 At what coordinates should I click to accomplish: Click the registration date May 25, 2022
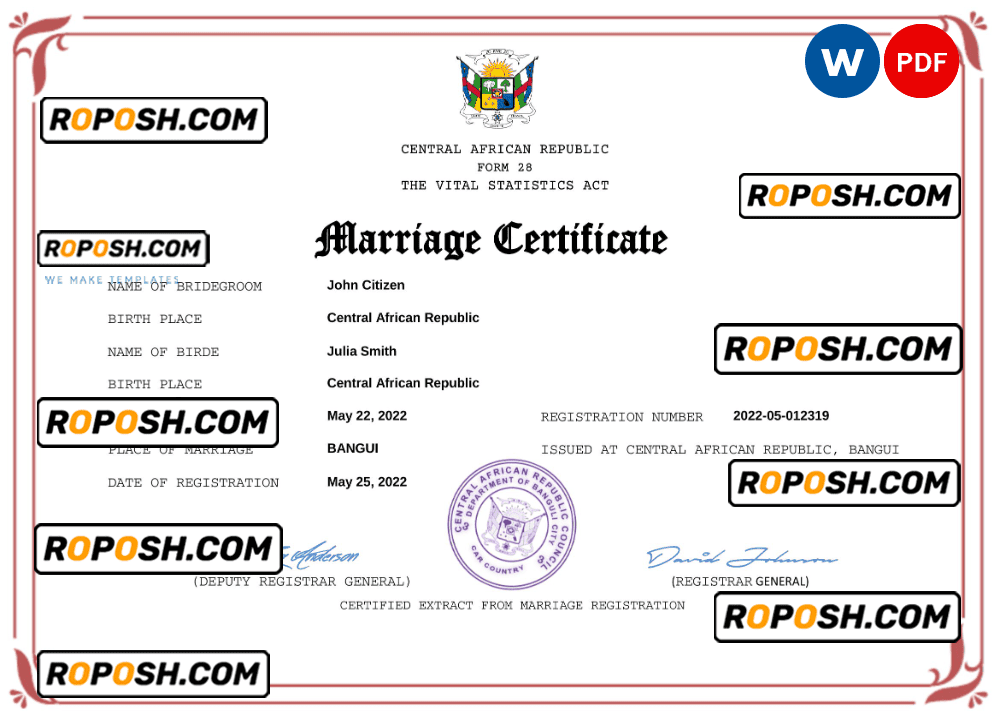[x=367, y=482]
